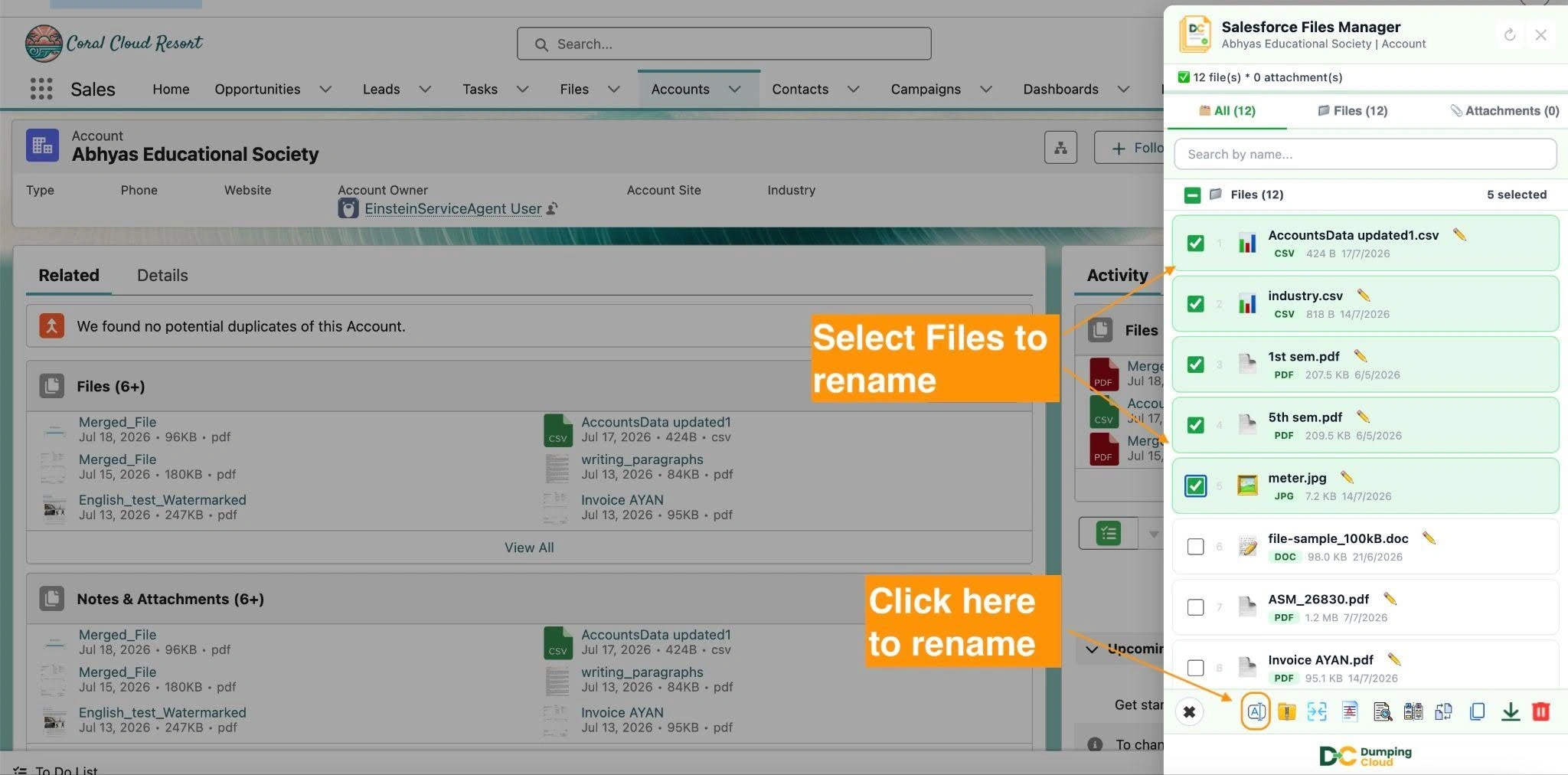This screenshot has height=775, width=1568.
Task: Click the convert file swap icon
Action: click(x=1444, y=711)
